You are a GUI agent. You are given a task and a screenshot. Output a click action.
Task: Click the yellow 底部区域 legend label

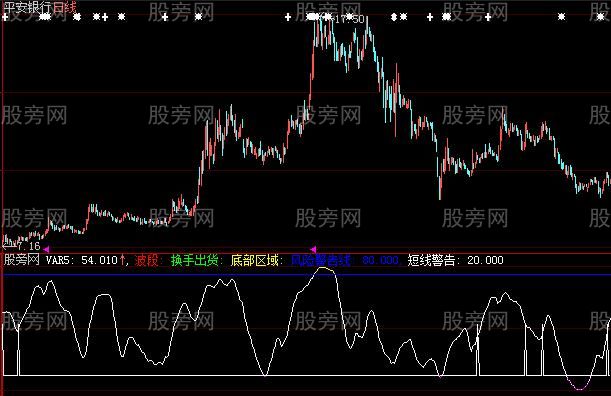(x=256, y=260)
